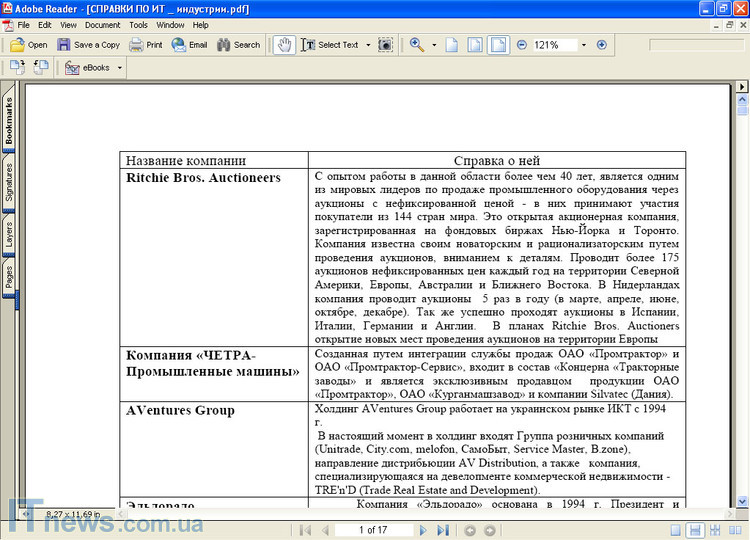This screenshot has height=540, width=750.
Task: Open the zoom percentage dropdown
Action: click(x=584, y=45)
